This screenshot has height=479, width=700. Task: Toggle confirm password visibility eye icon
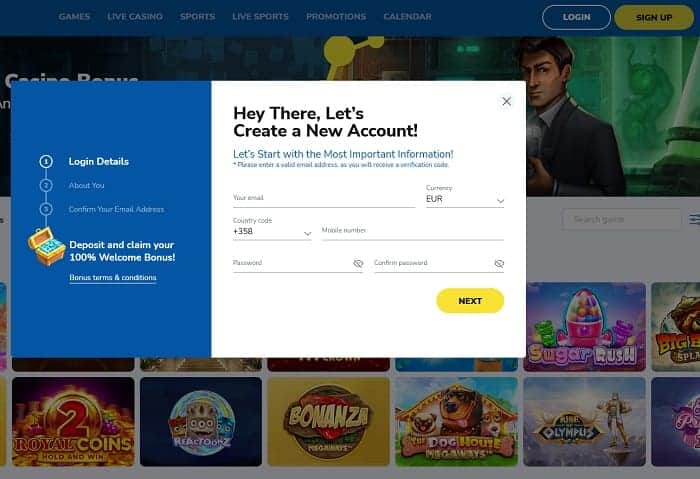tap(499, 263)
